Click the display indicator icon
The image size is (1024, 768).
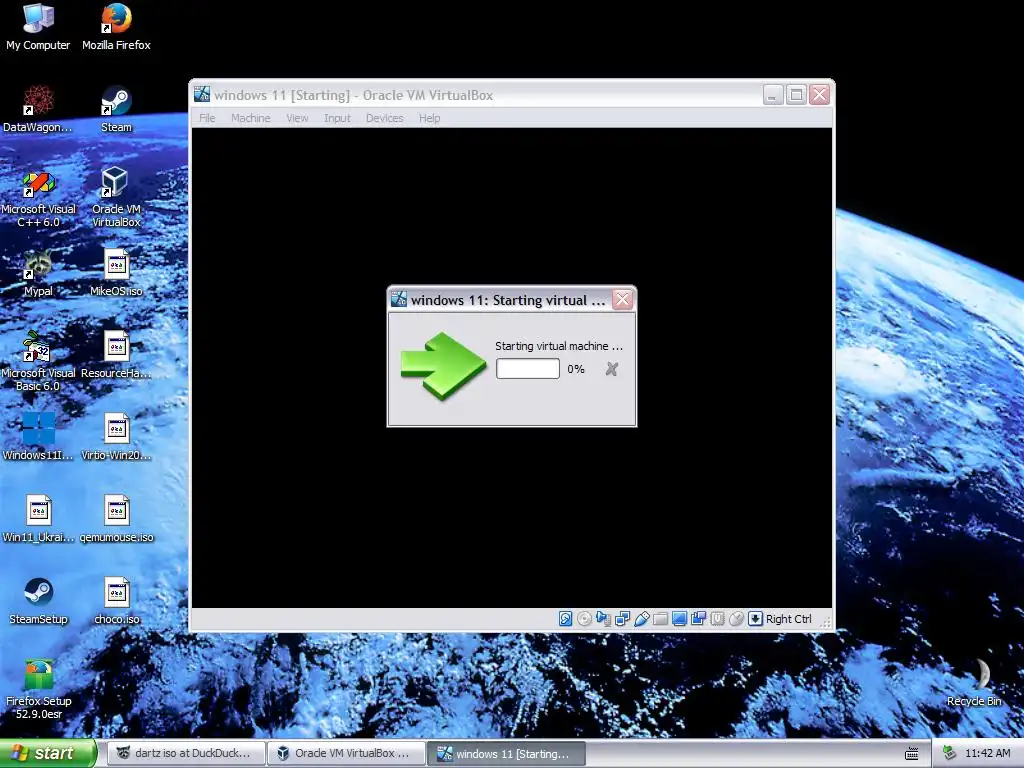coord(679,618)
